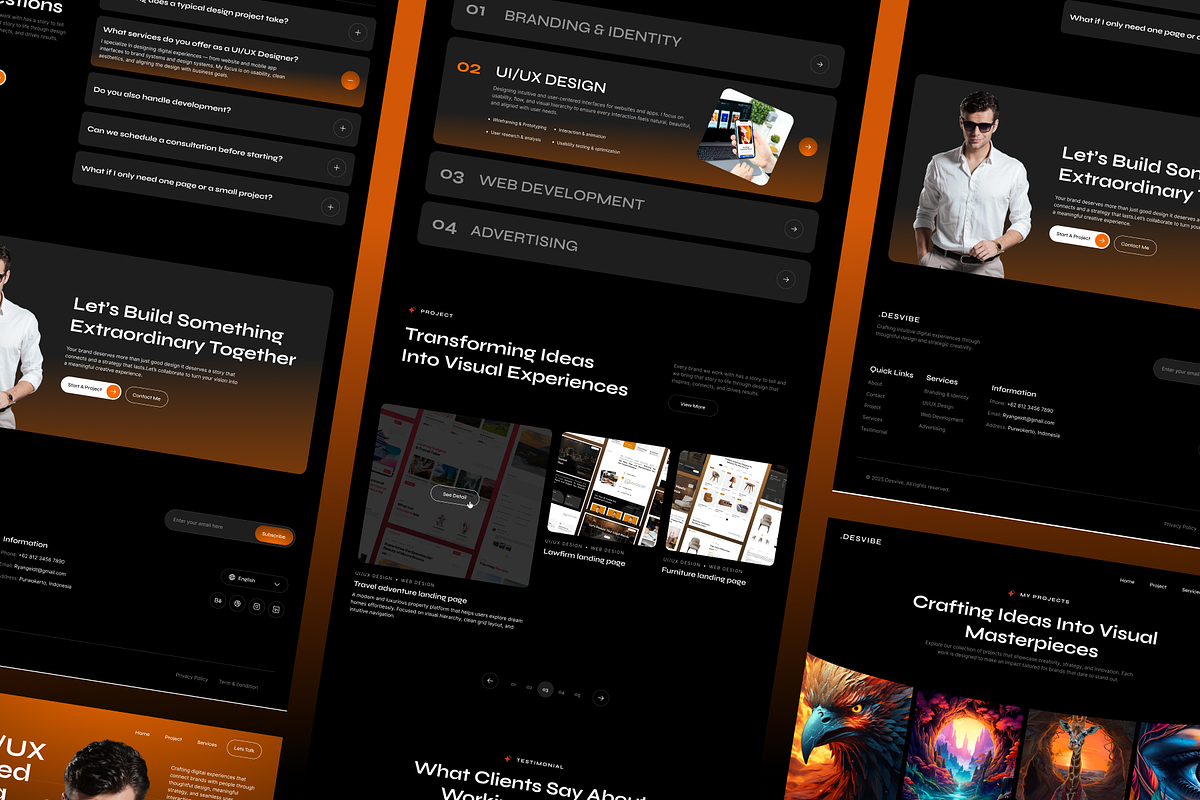Click Testimonial under Quick Links
The height and width of the screenshot is (800, 1200).
[874, 430]
